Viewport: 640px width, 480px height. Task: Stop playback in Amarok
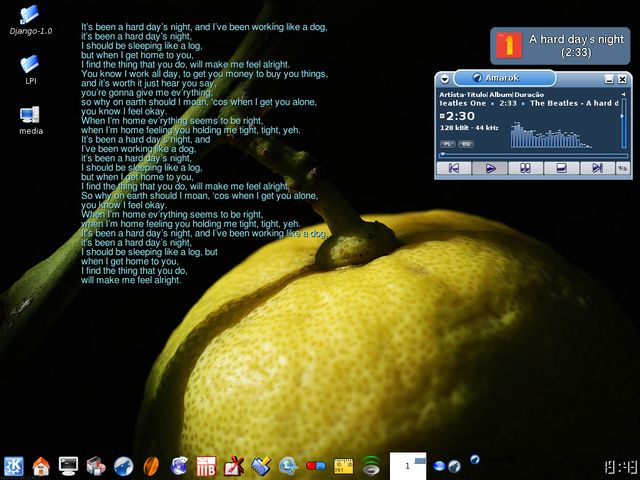coord(562,168)
